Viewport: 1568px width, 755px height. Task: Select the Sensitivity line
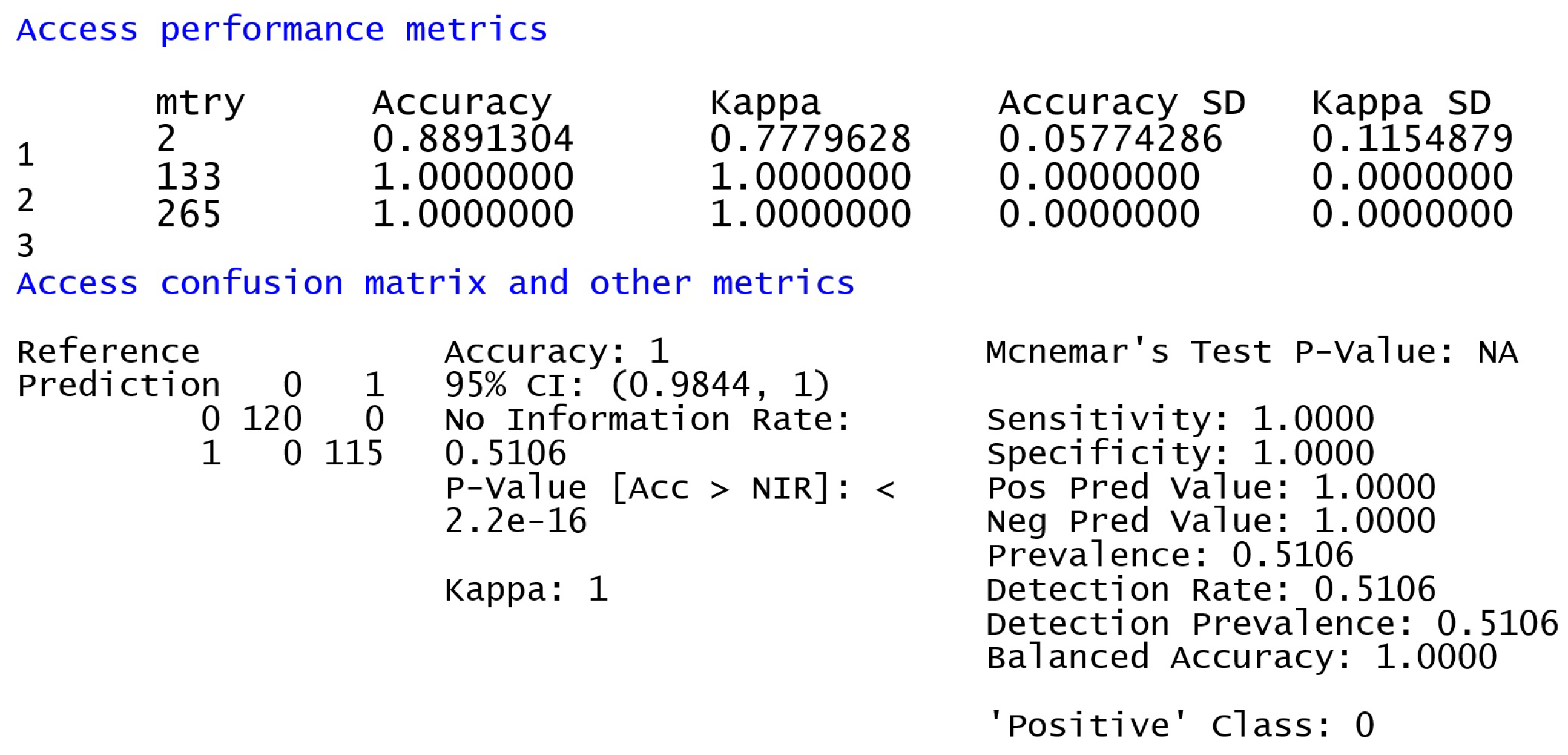point(1180,419)
